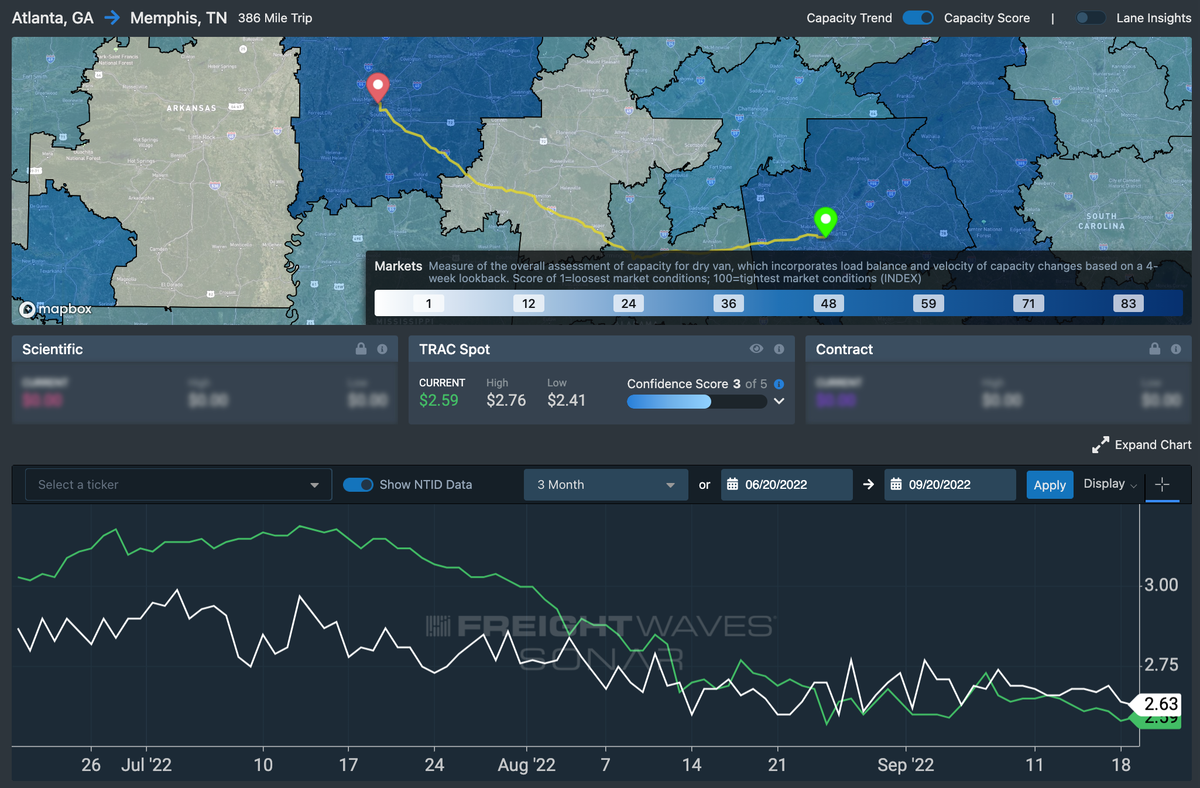Click the 386 Mile Trip text

(x=275, y=18)
